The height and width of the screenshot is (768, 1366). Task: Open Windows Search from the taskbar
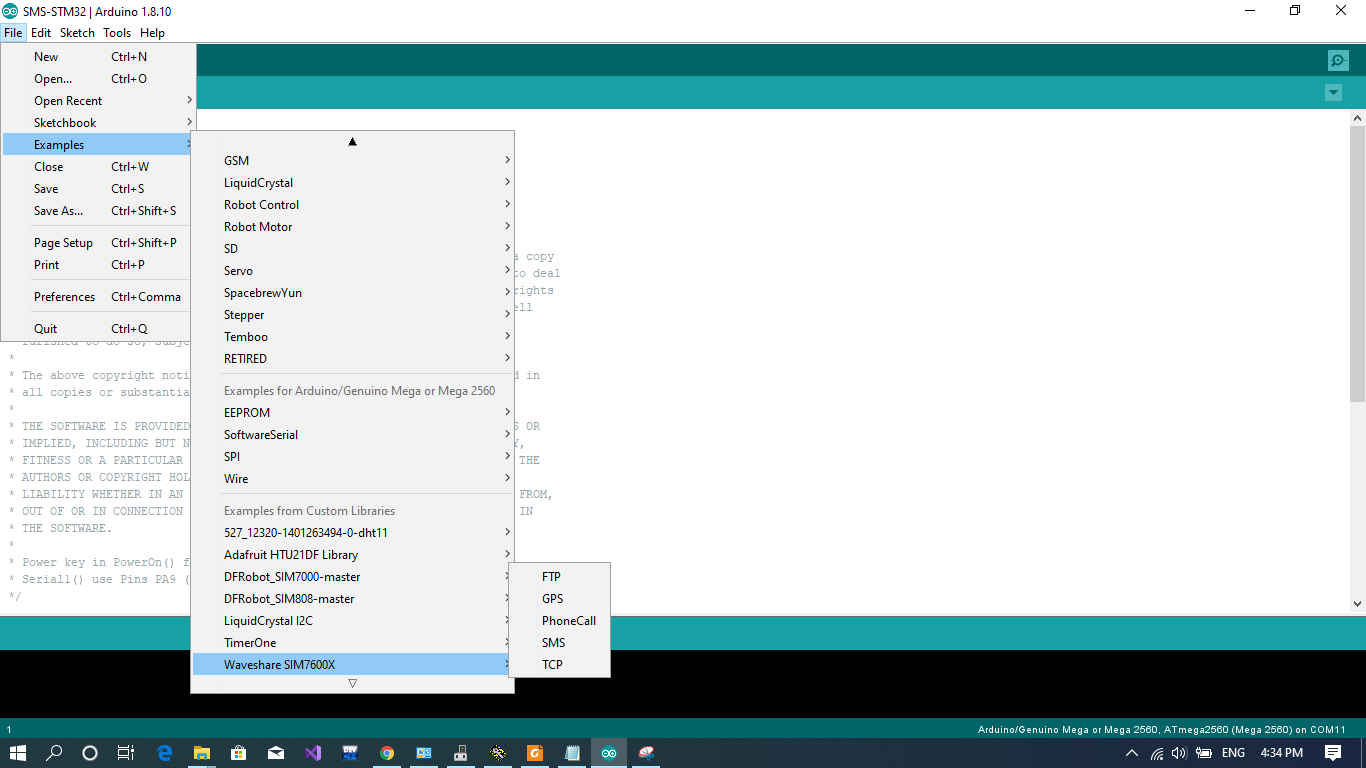tap(55, 753)
